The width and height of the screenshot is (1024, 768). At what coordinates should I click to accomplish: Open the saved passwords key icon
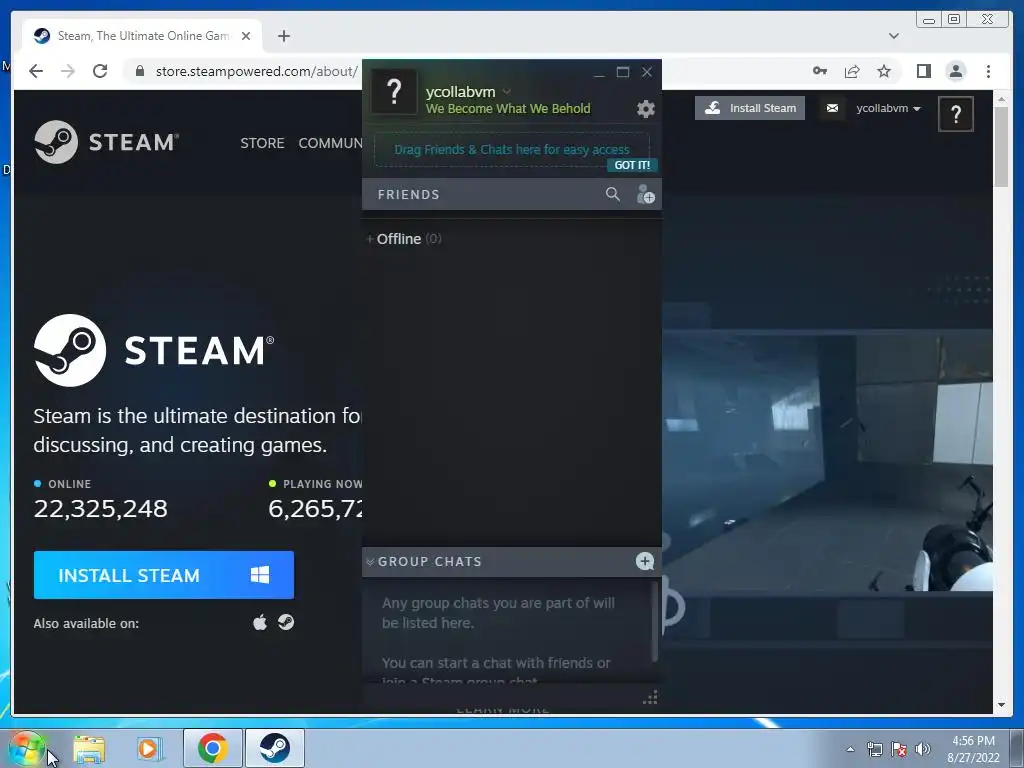(x=820, y=71)
